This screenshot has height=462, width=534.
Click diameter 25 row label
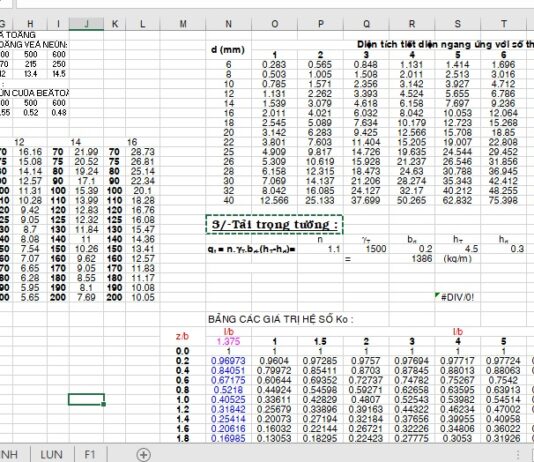tap(229, 152)
